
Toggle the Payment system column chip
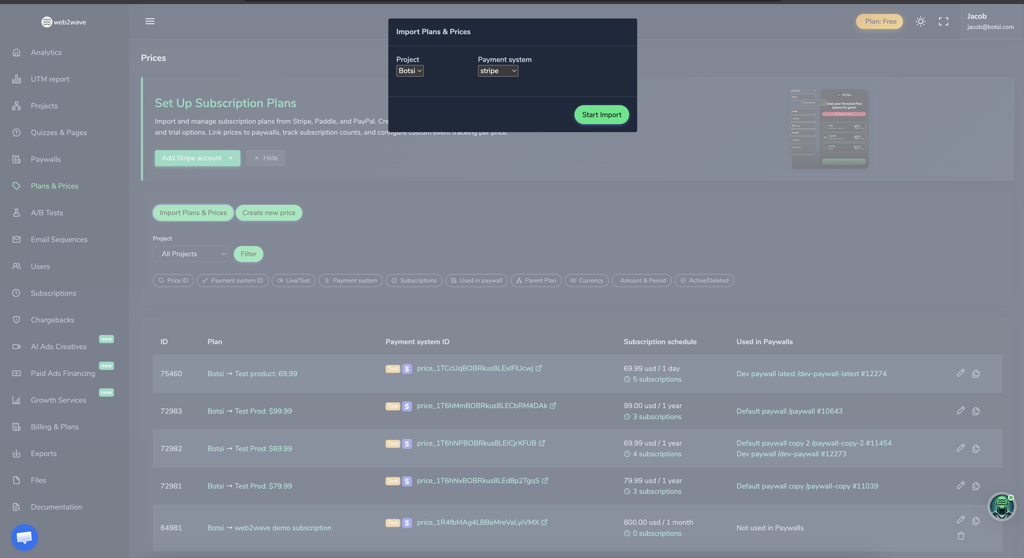(x=351, y=280)
